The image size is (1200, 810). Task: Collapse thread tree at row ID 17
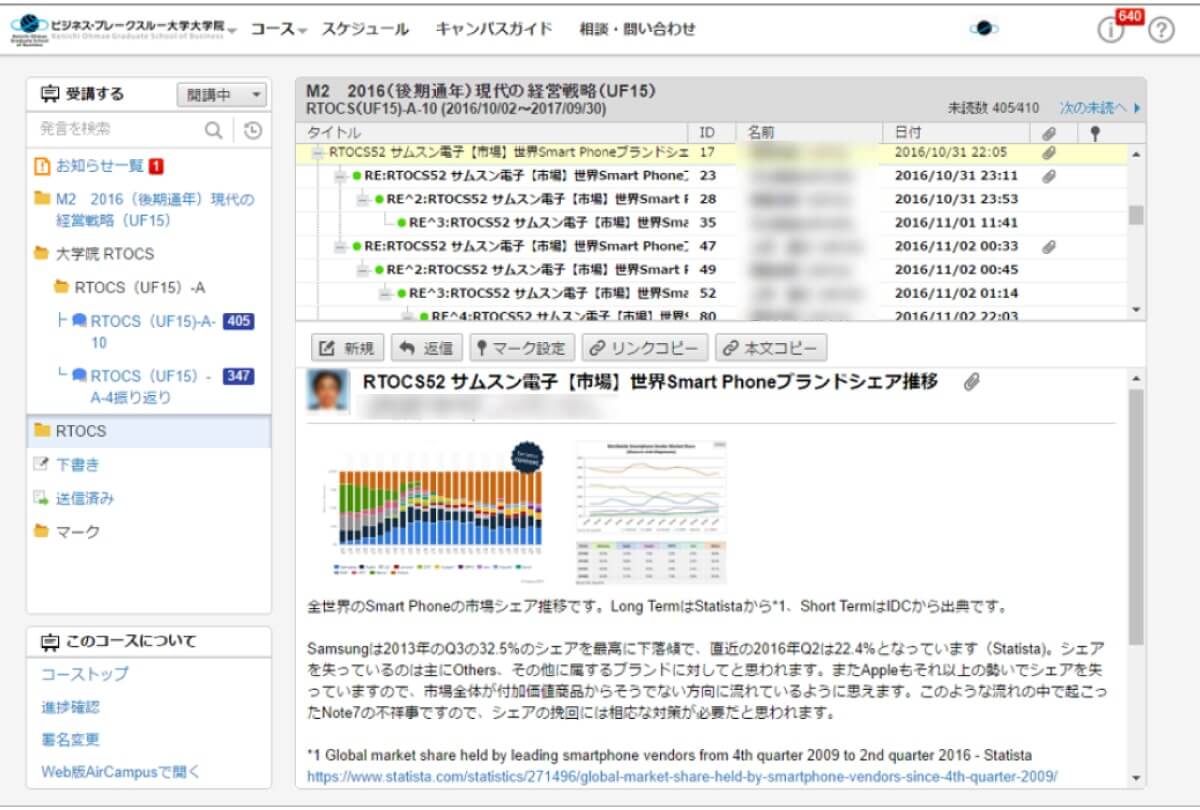[x=318, y=153]
